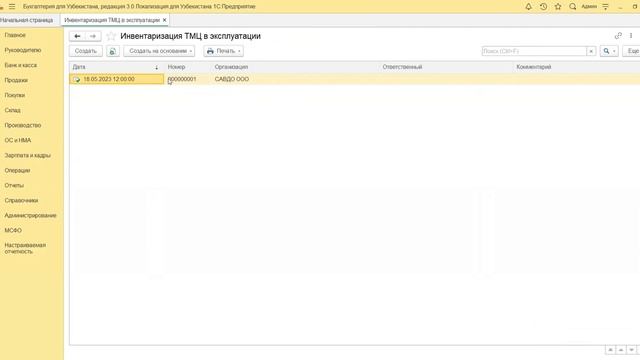Open the Справочники section
This screenshot has width=640, height=360.
pyautogui.click(x=21, y=200)
